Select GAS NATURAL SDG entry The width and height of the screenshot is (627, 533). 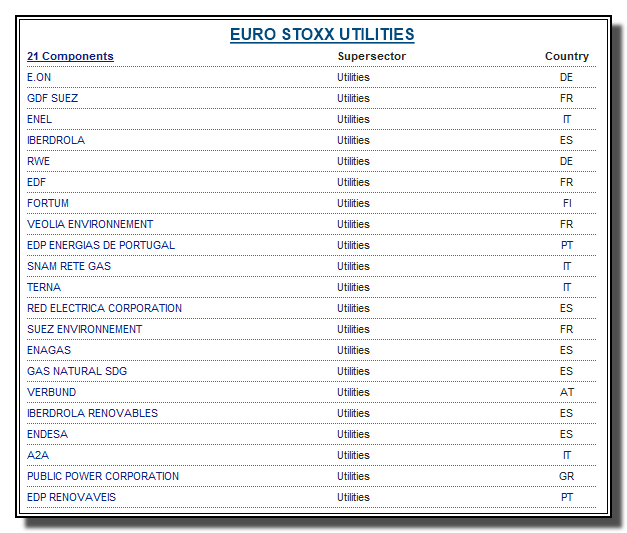(77, 371)
